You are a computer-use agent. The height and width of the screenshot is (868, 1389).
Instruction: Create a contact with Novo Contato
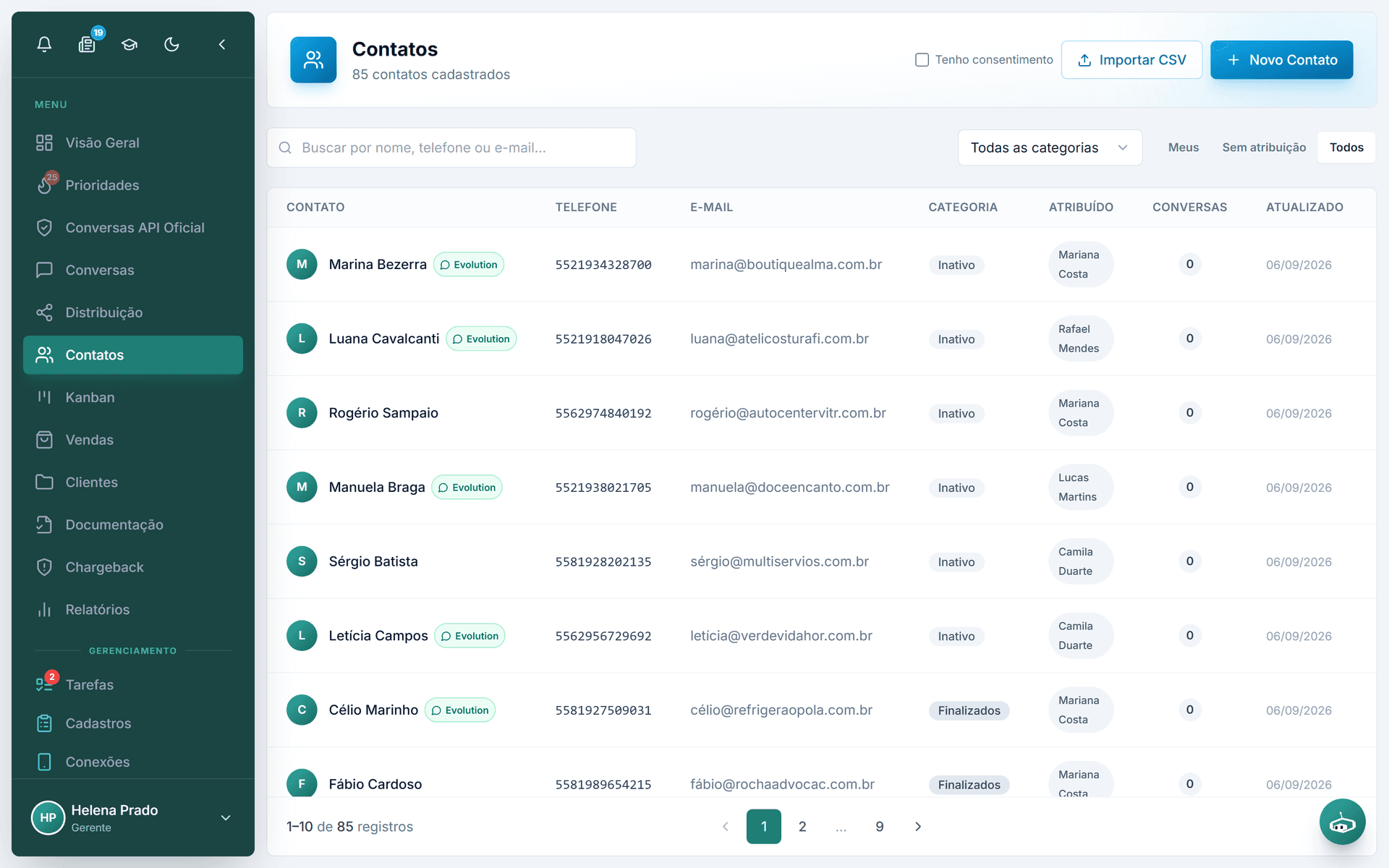(1281, 60)
